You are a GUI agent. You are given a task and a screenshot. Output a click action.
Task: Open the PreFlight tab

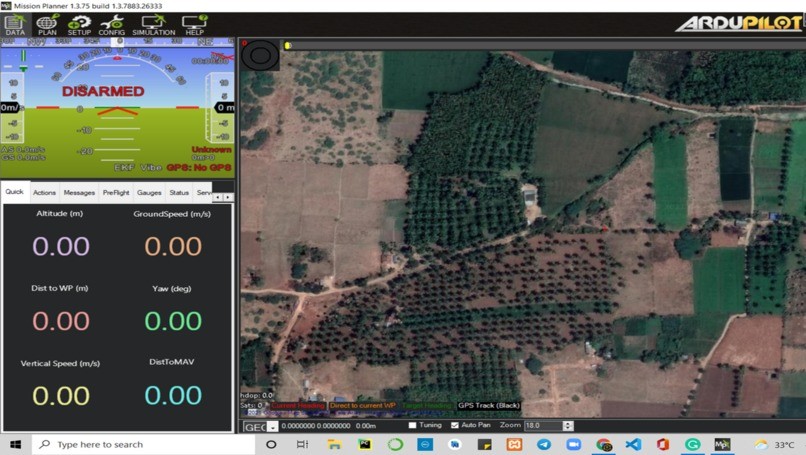116,192
